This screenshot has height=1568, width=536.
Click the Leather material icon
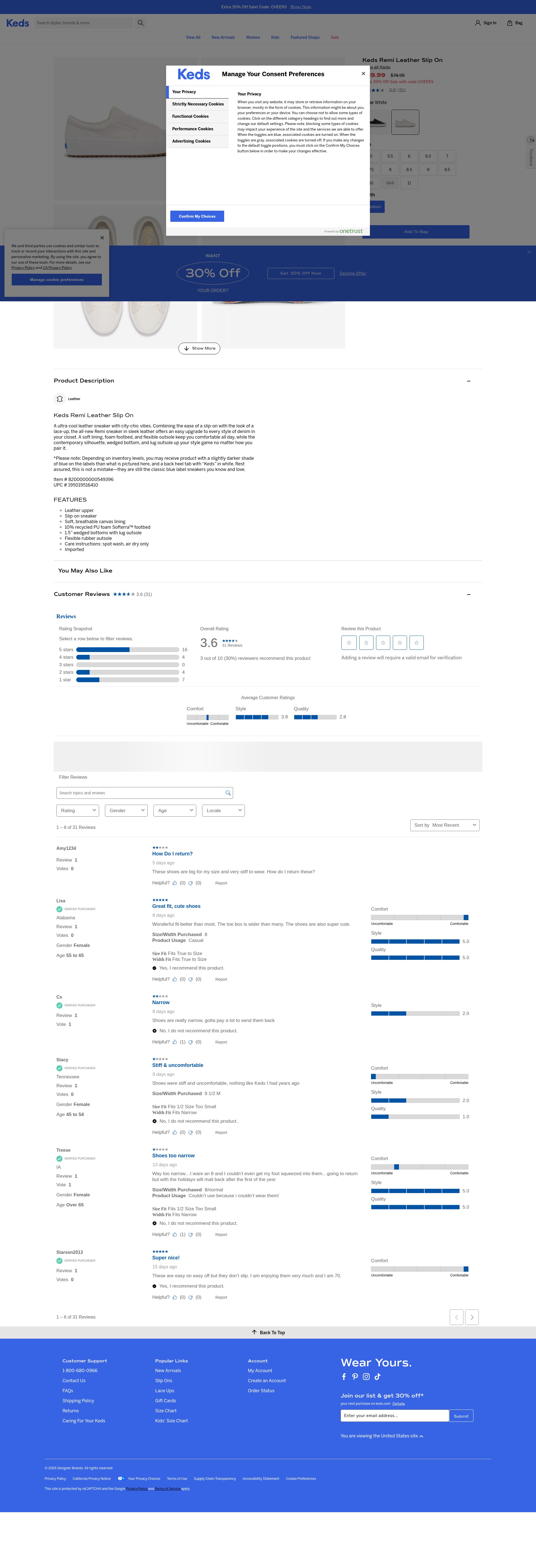[60, 399]
